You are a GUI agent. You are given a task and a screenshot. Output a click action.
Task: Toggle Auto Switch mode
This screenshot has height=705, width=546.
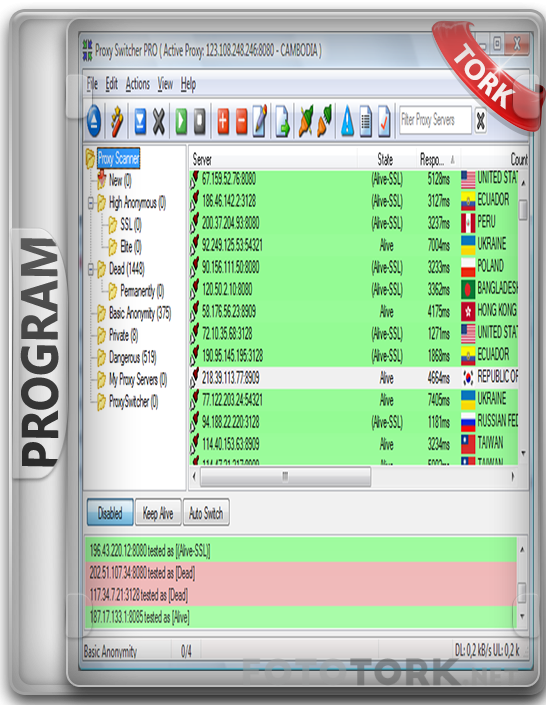(206, 512)
